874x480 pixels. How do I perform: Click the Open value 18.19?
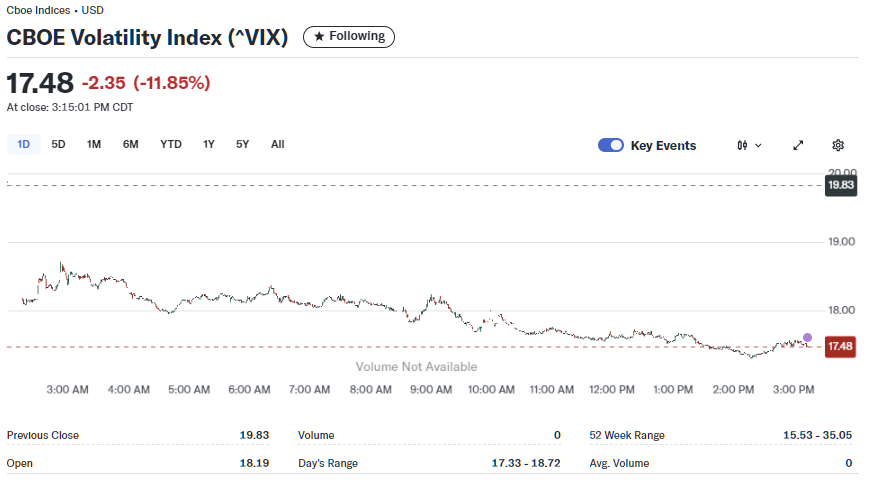click(x=254, y=463)
